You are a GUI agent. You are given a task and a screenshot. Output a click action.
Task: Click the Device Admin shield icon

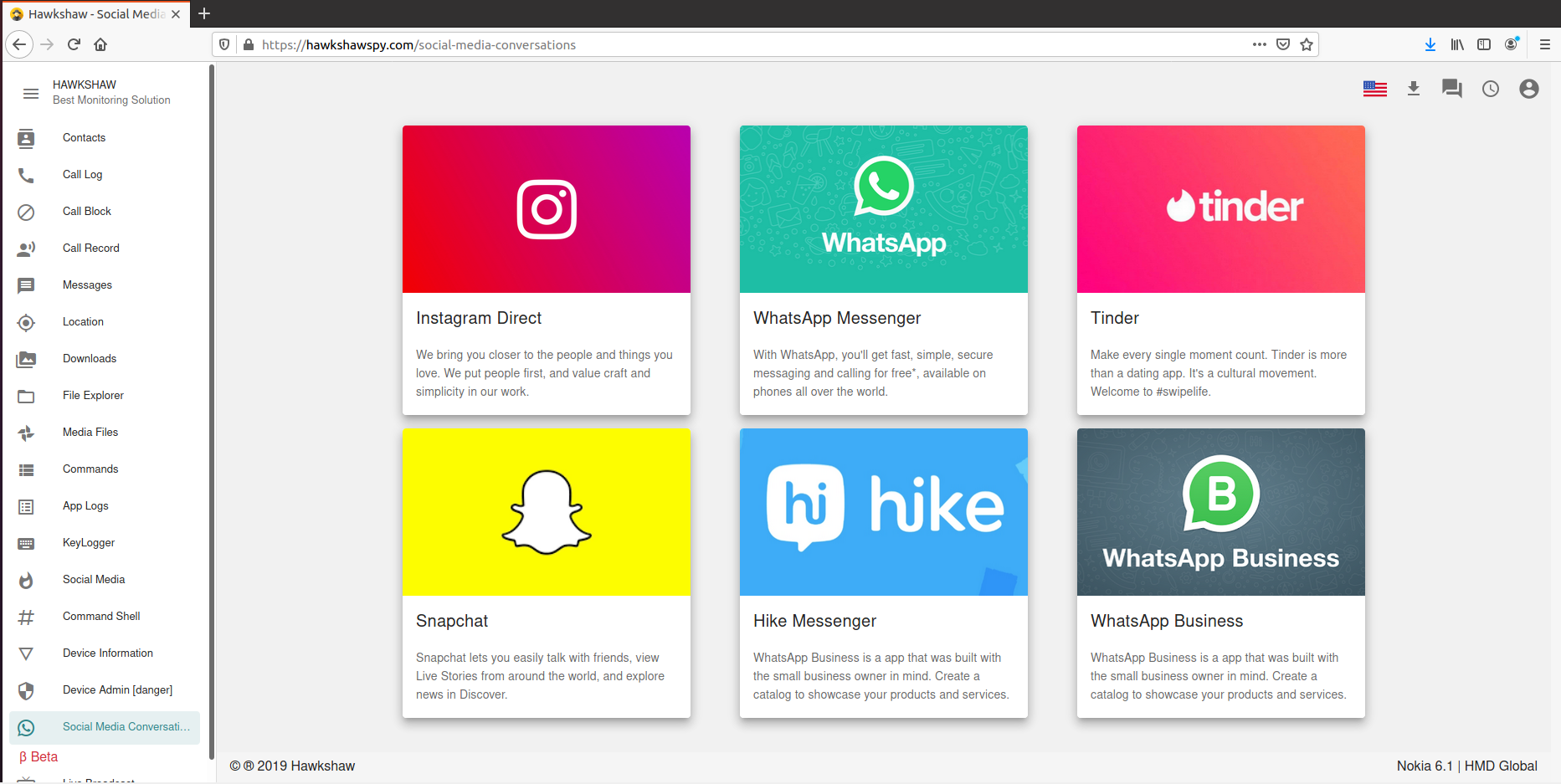click(26, 690)
